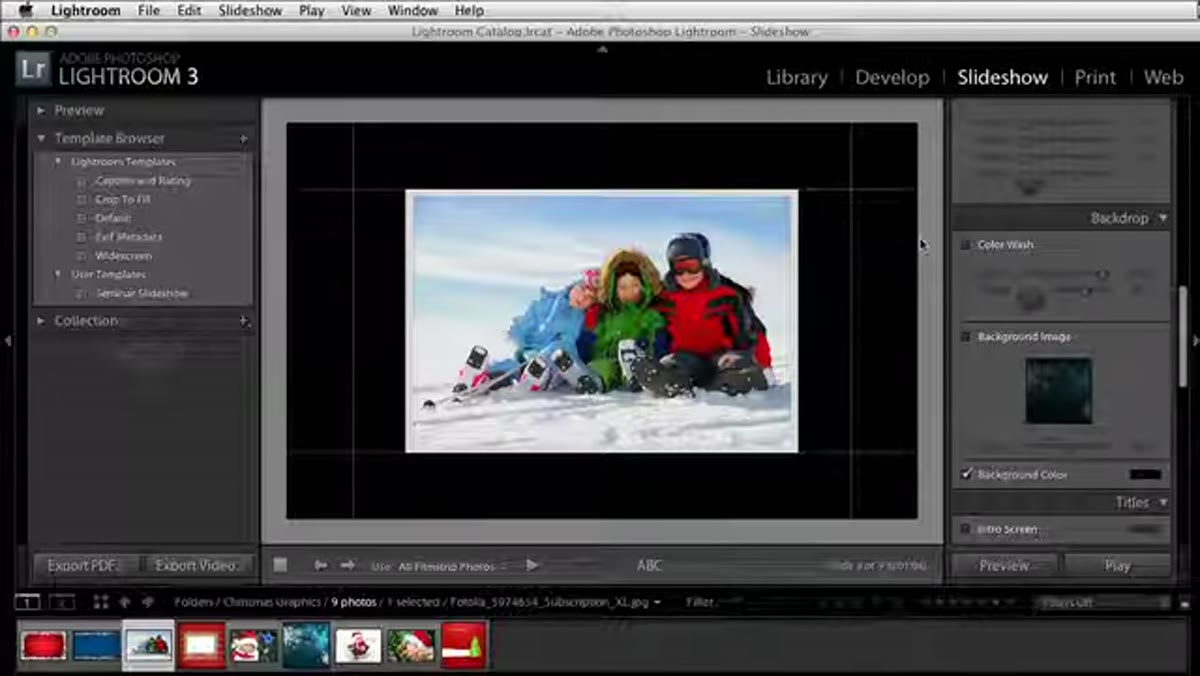Screen dimensions: 1200x676
Task: Enable the Color Wash checkbox
Action: tap(966, 245)
